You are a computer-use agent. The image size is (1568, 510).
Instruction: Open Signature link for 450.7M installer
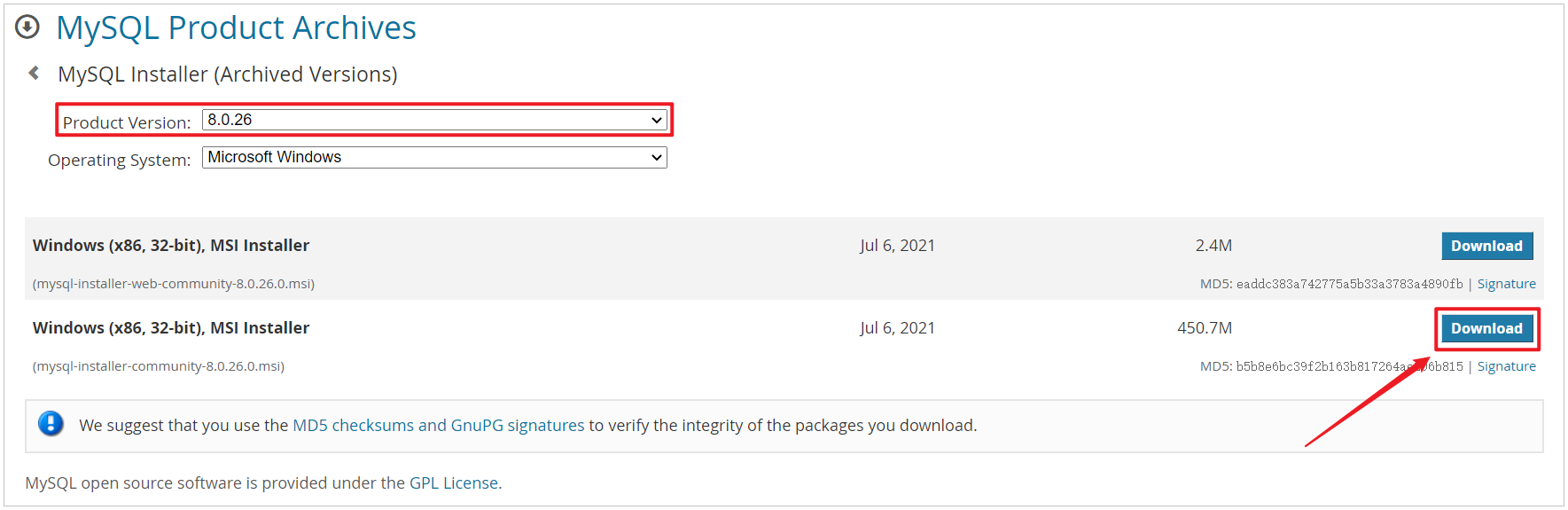1506,366
